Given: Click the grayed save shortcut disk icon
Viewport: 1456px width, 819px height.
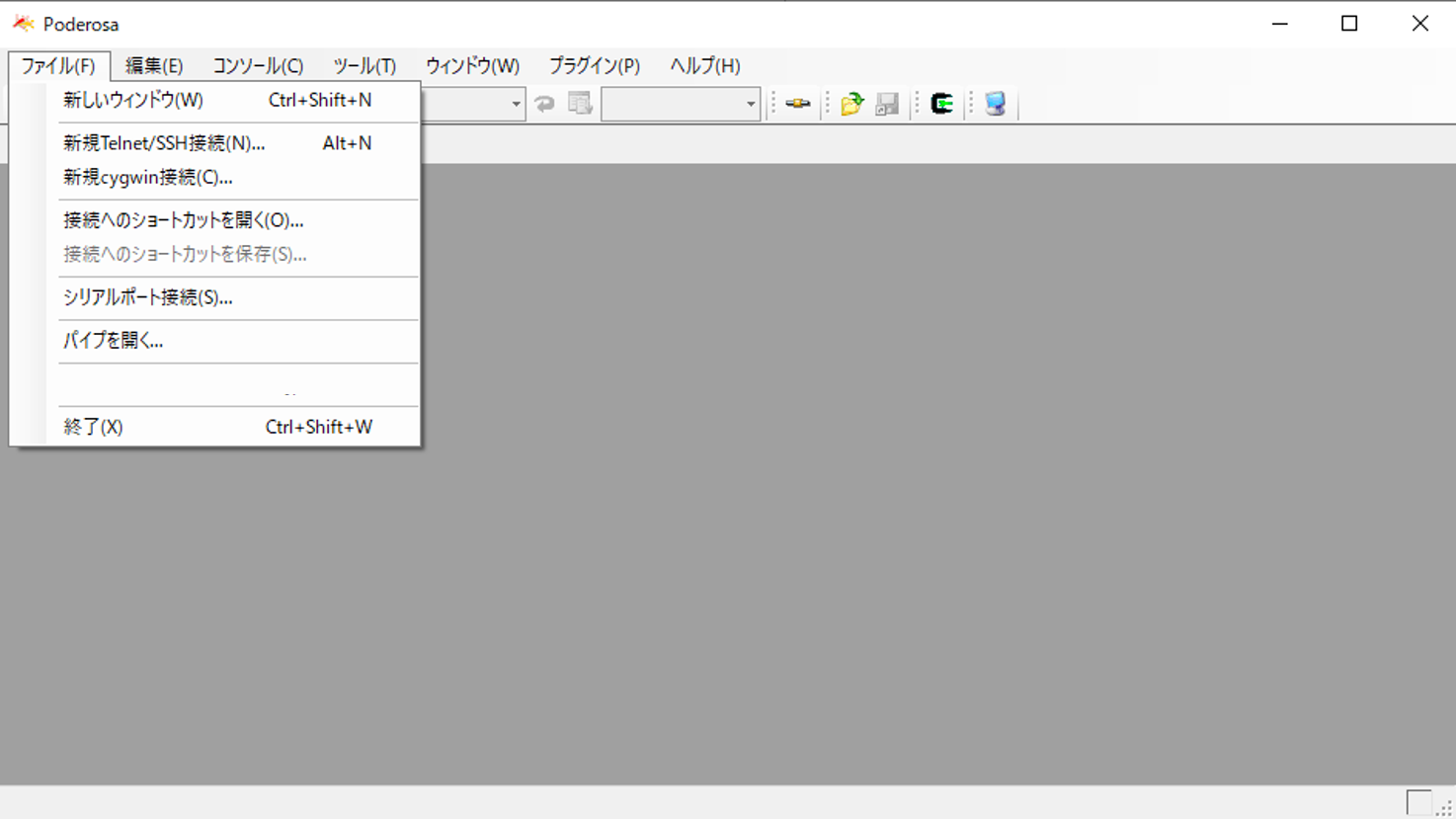Looking at the screenshot, I should point(887,104).
